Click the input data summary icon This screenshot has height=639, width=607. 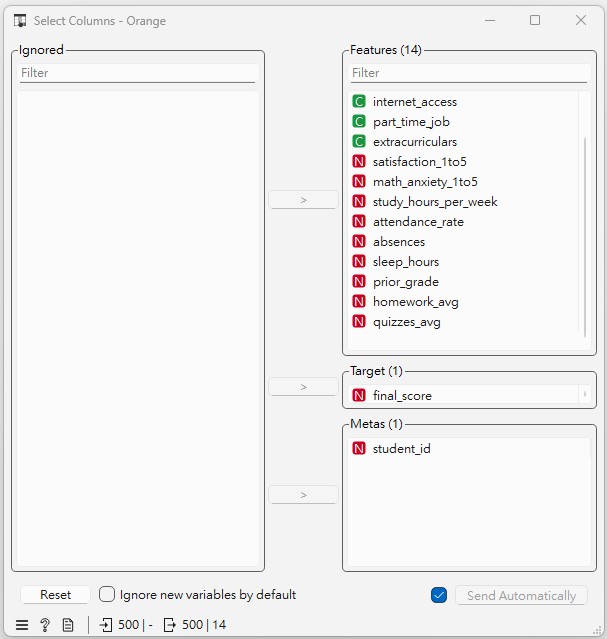107,625
